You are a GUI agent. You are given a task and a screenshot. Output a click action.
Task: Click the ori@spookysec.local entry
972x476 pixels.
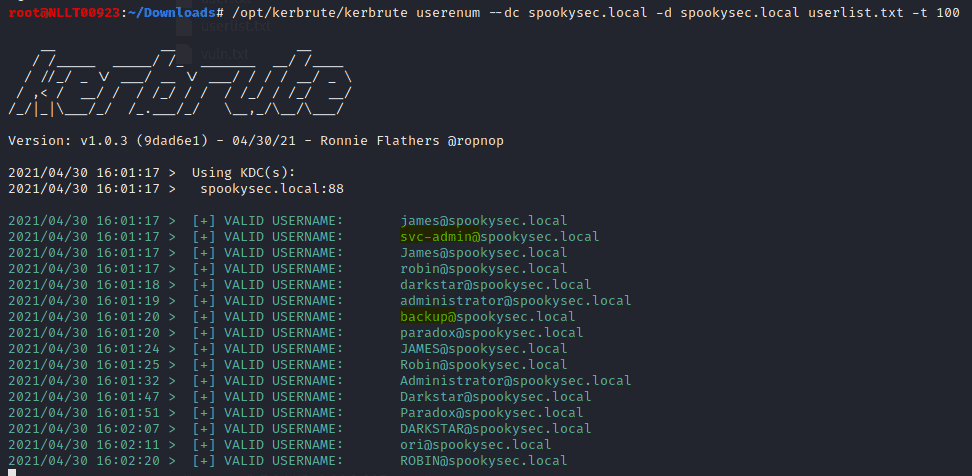point(475,445)
